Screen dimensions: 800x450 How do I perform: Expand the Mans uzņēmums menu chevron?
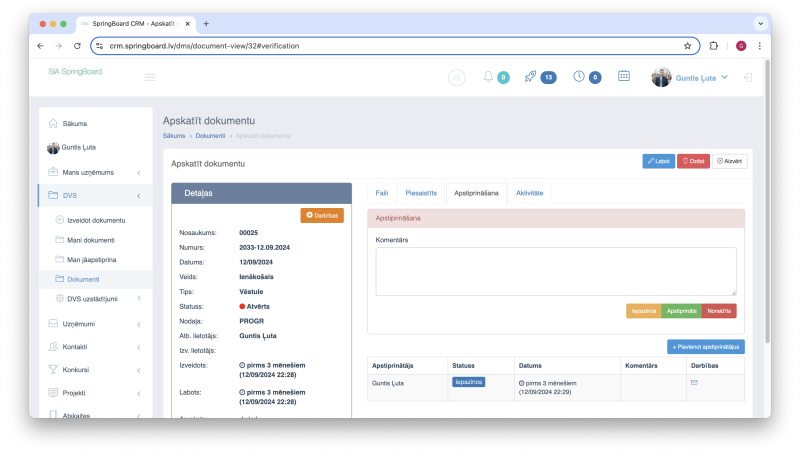[139, 173]
